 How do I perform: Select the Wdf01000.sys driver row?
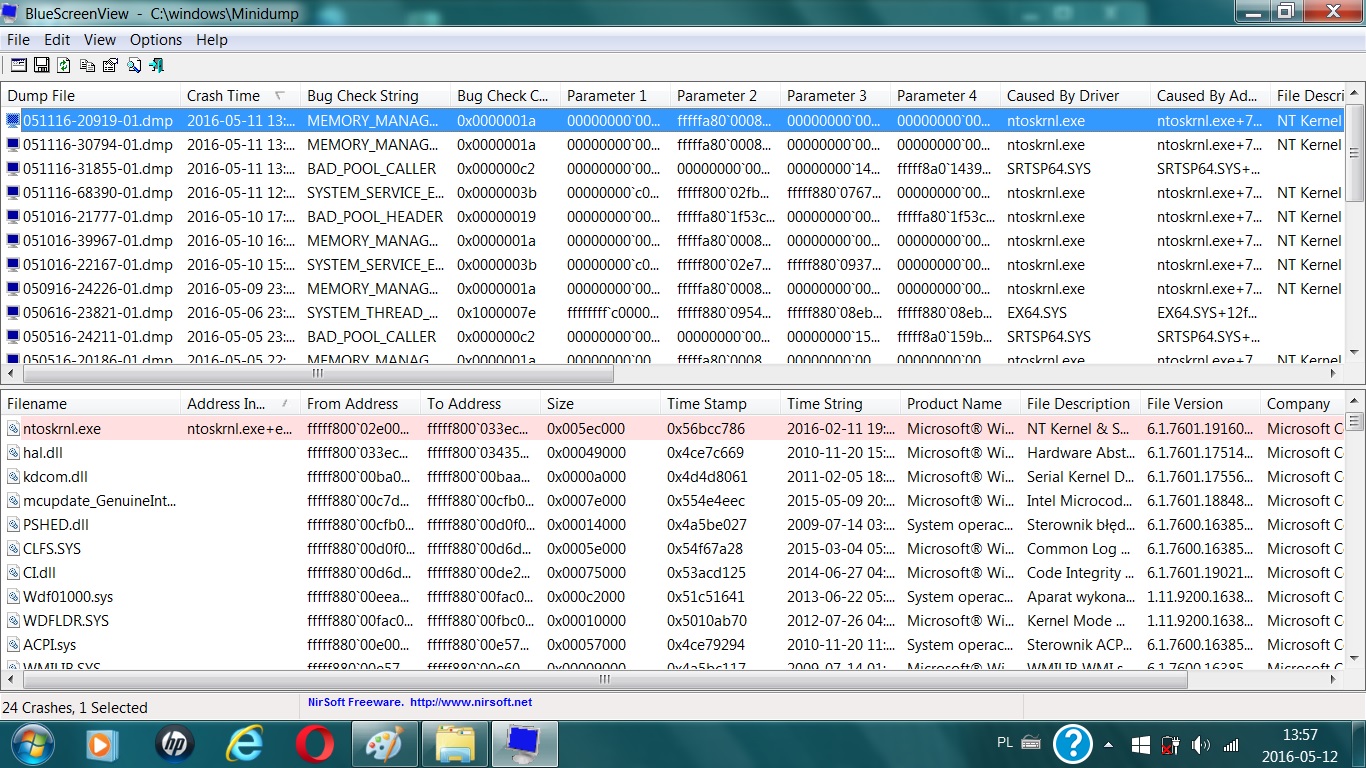point(673,597)
